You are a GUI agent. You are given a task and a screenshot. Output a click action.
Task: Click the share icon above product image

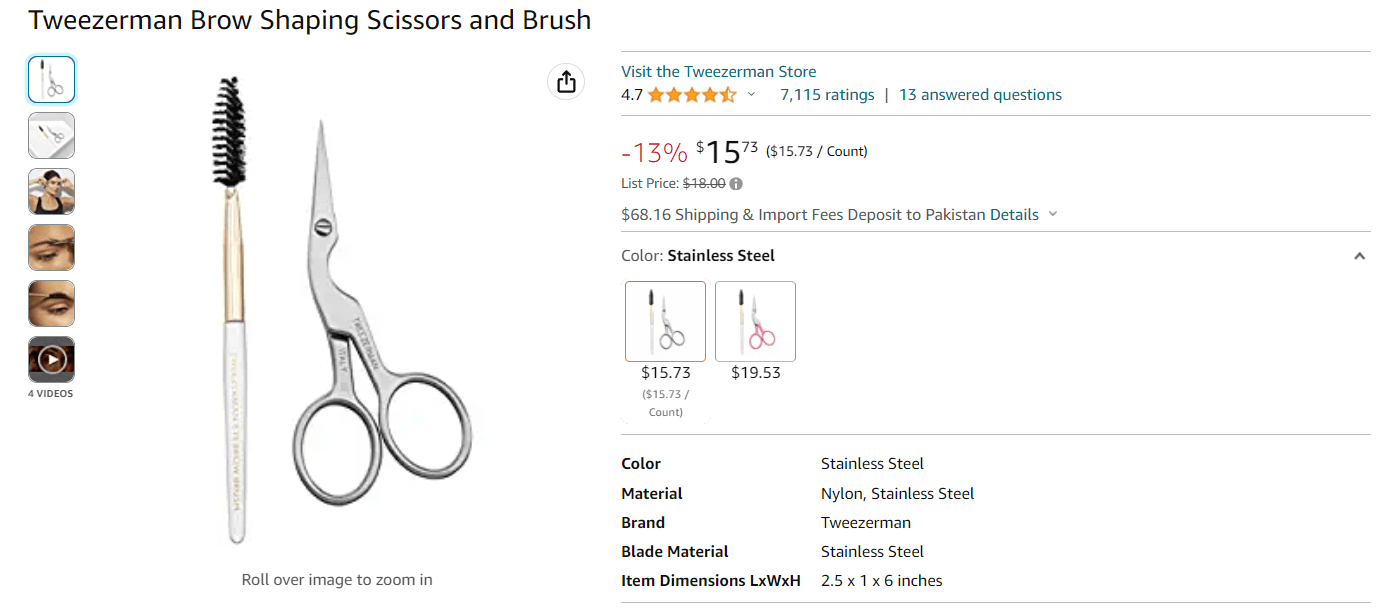tap(566, 82)
